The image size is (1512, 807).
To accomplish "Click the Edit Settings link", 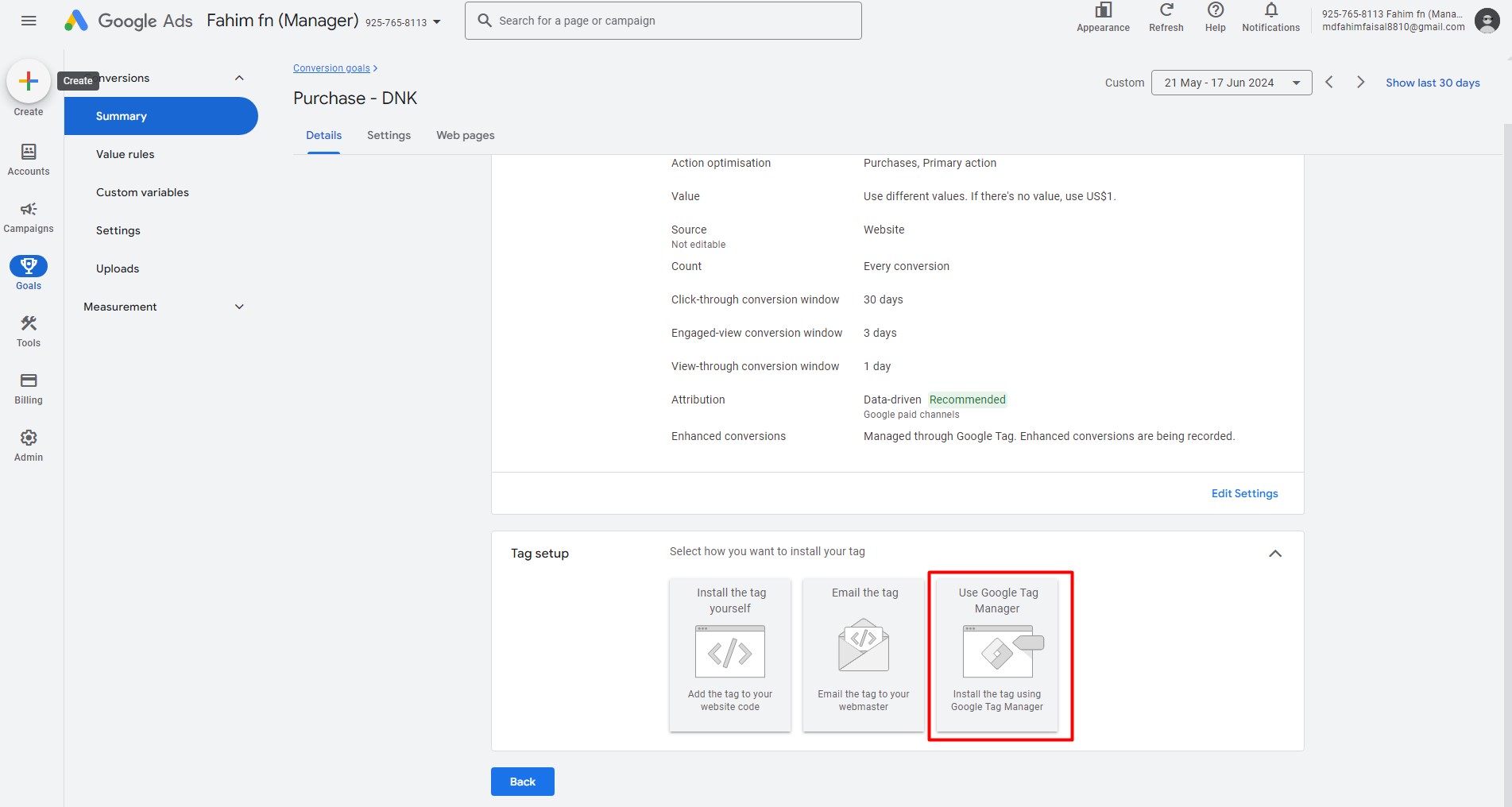I will coord(1244,493).
